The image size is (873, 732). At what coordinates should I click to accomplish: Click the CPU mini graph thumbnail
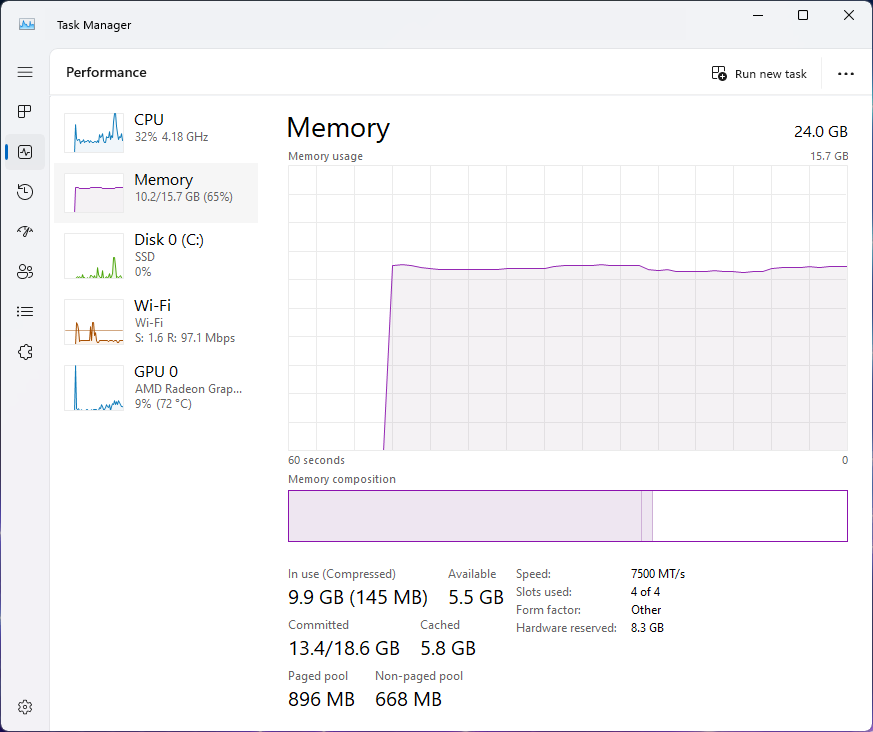coord(94,132)
